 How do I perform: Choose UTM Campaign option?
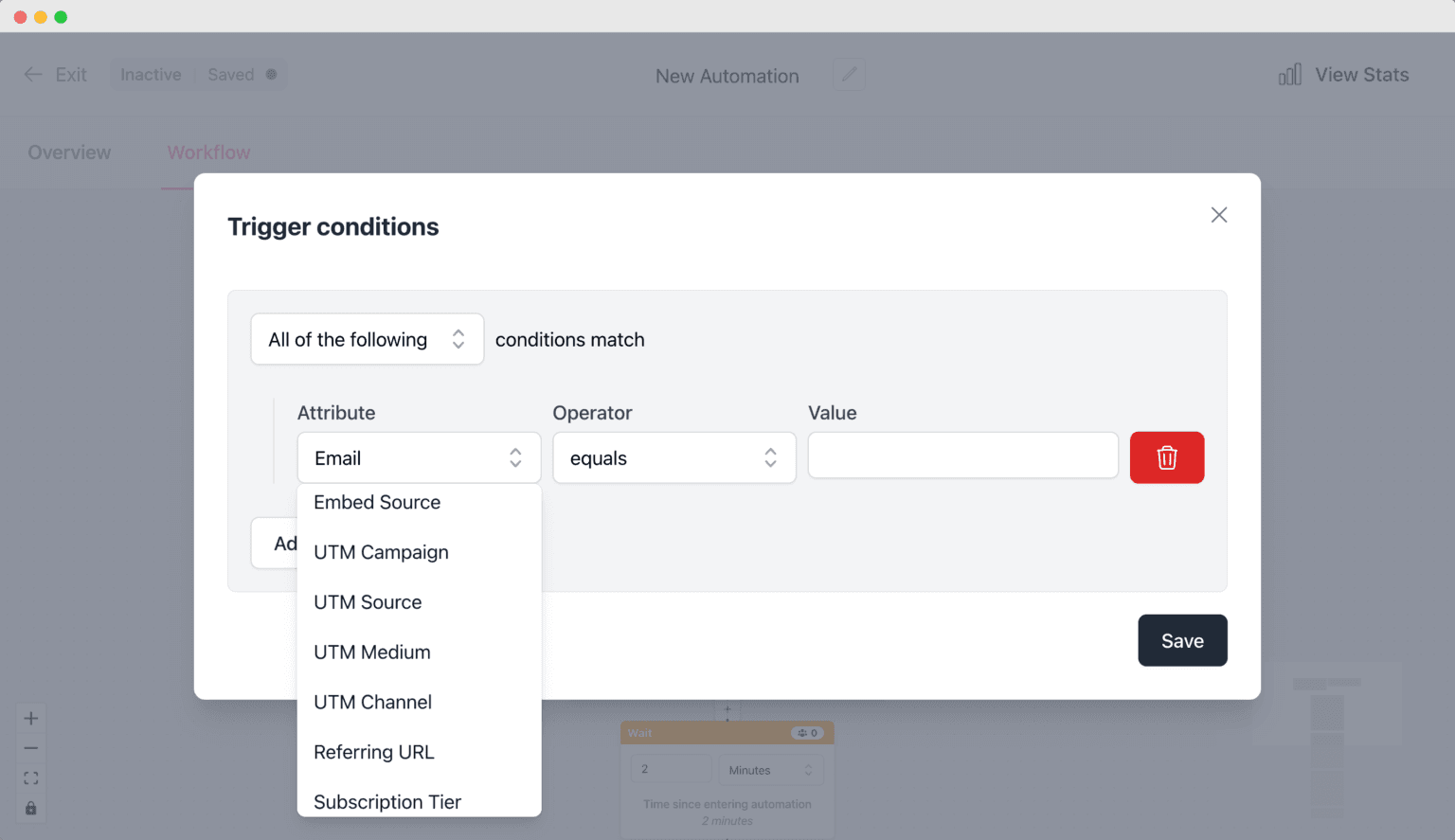[x=381, y=552]
